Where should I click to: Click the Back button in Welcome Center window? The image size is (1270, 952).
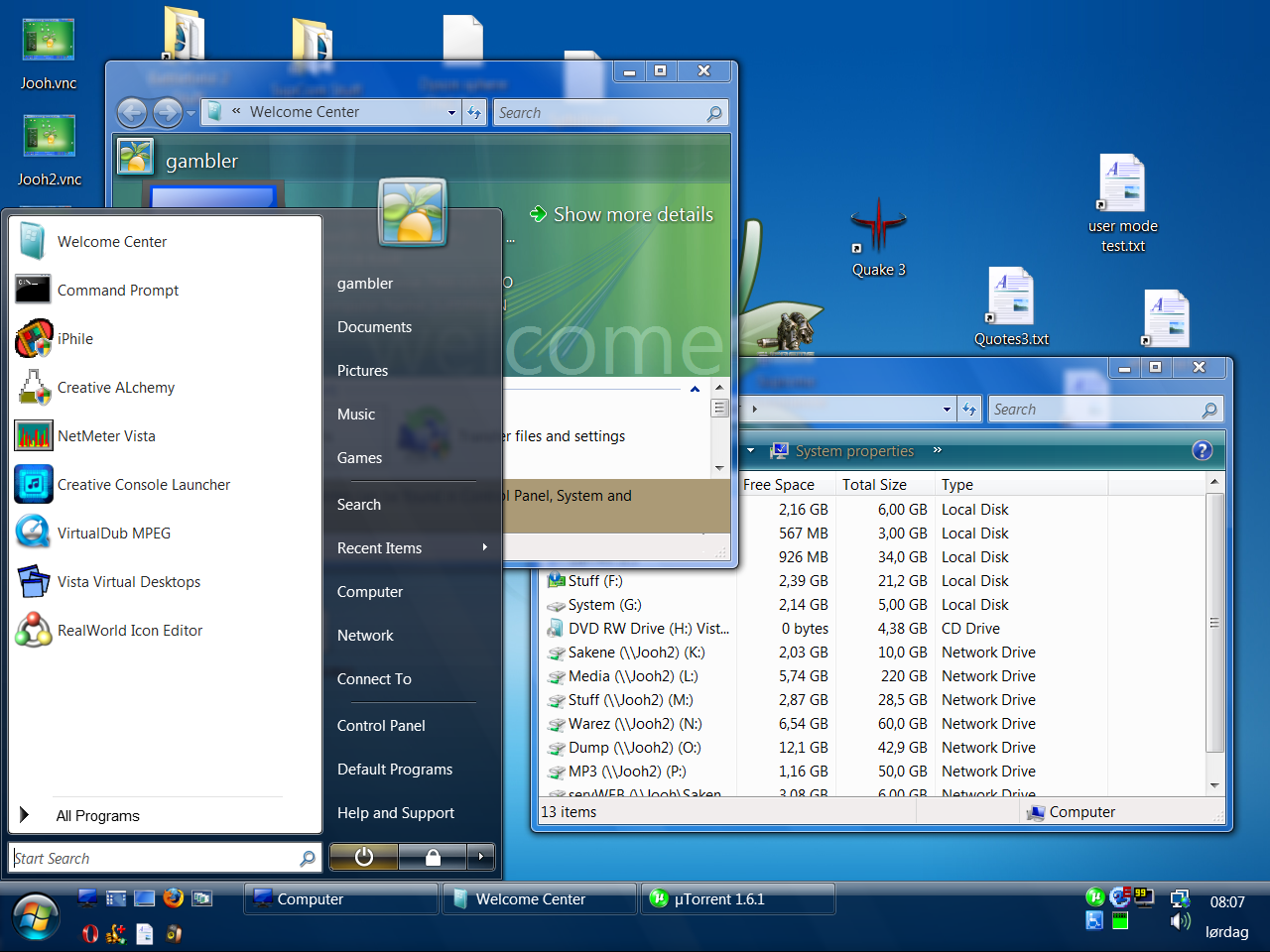coord(132,113)
